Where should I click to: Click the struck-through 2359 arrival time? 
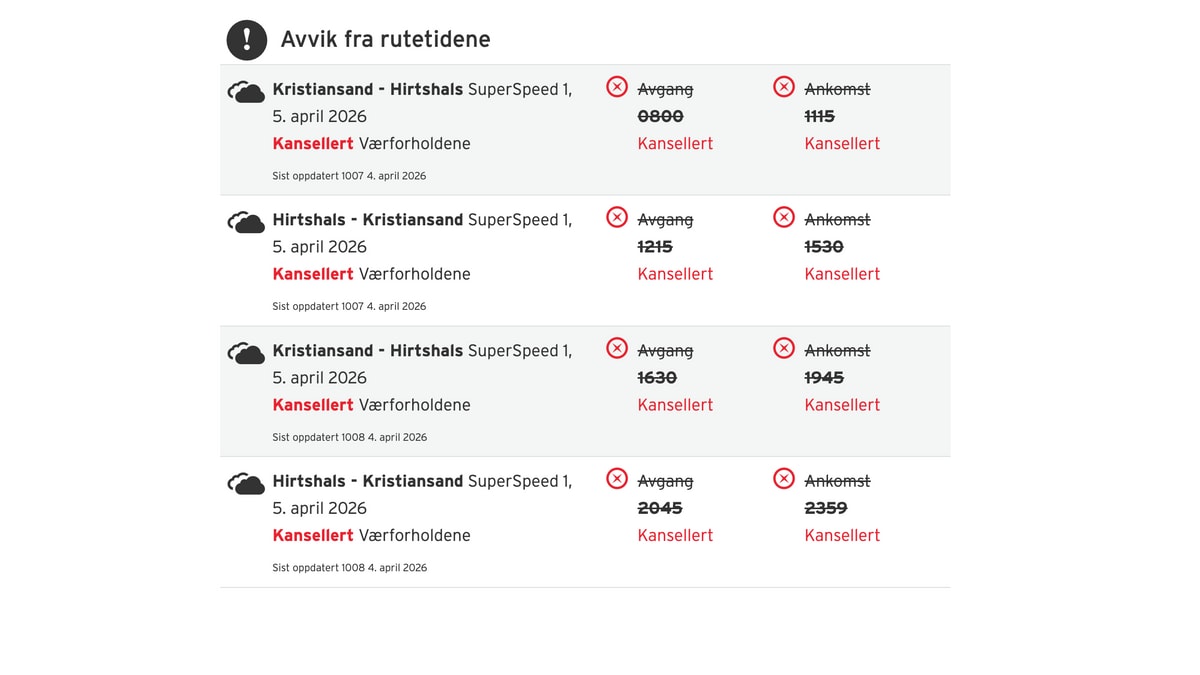[826, 508]
